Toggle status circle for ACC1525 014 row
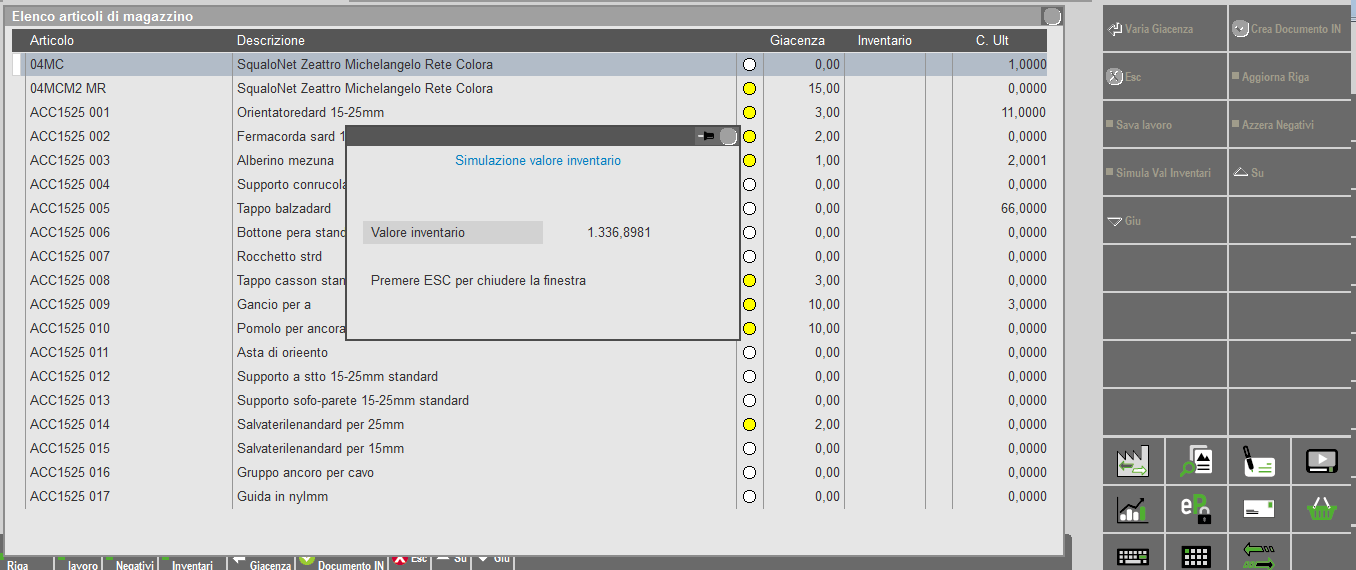The image size is (1356, 570). pyautogui.click(x=749, y=425)
